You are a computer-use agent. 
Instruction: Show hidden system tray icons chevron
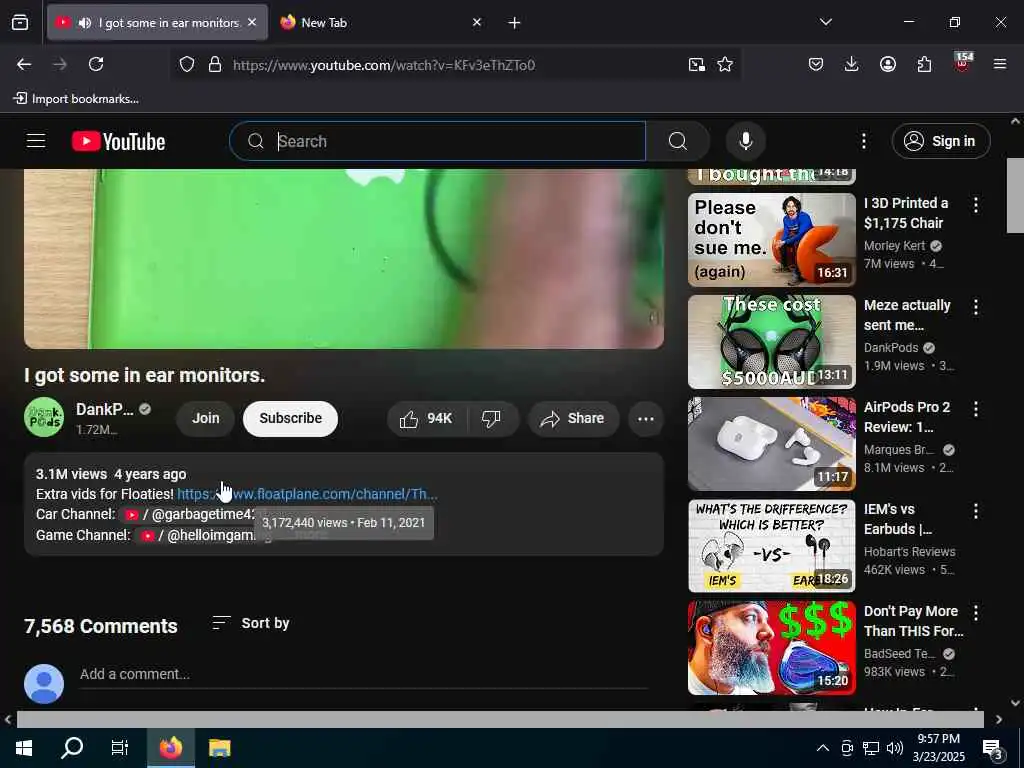pos(823,748)
